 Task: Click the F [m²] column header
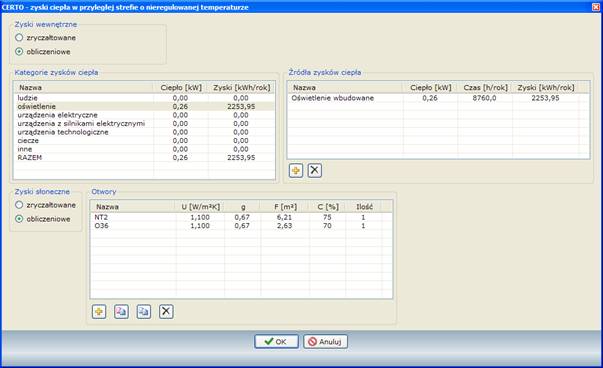pyautogui.click(x=285, y=207)
